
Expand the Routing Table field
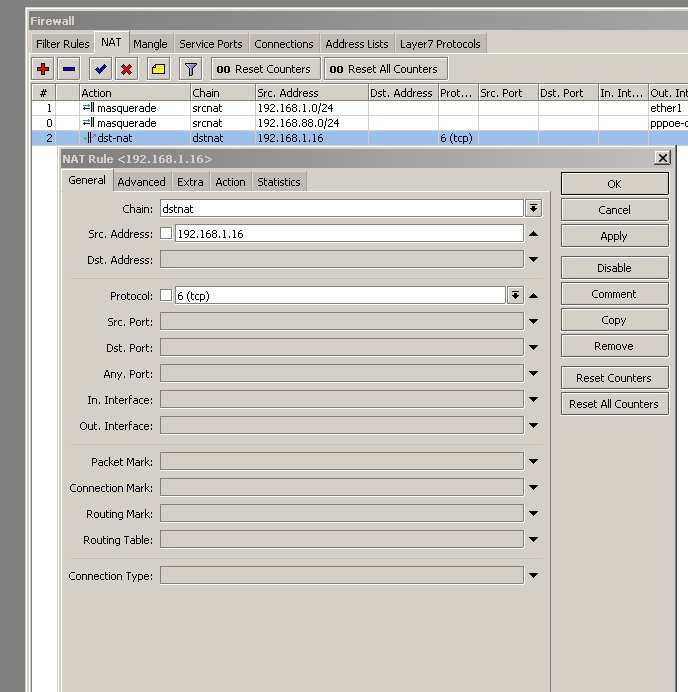(x=534, y=539)
